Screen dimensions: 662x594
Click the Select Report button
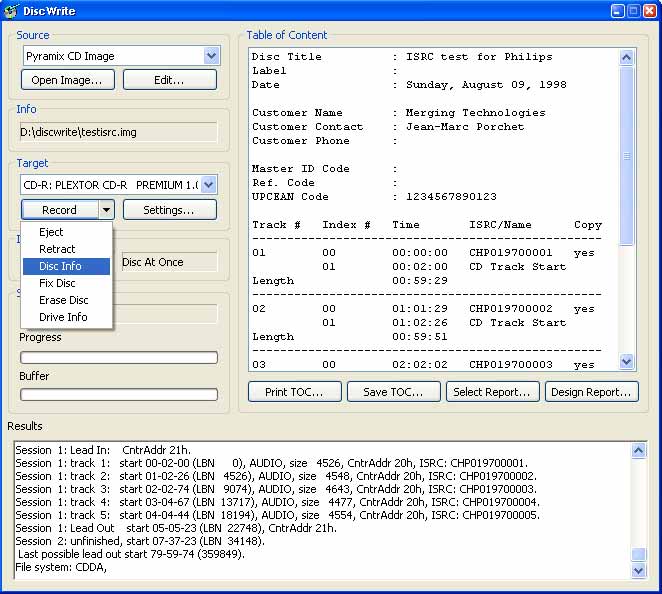click(x=492, y=392)
